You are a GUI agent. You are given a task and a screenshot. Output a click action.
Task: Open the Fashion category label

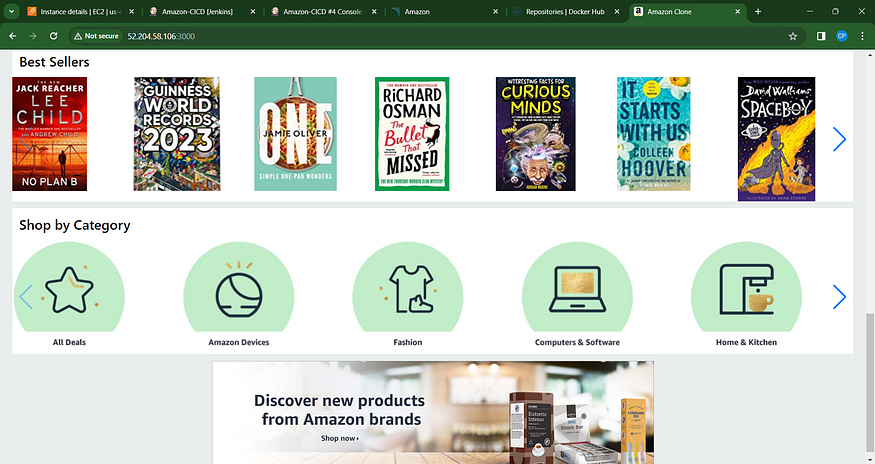408,342
